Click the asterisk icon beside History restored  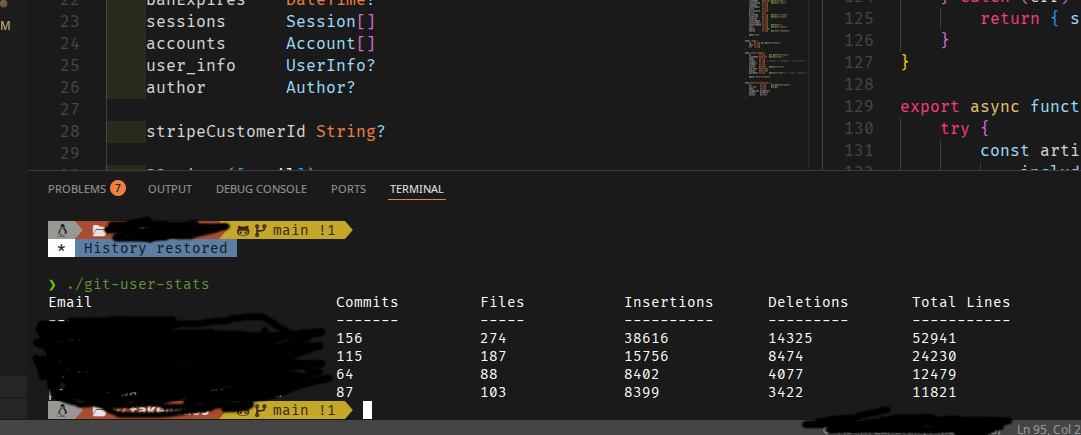pos(61,248)
